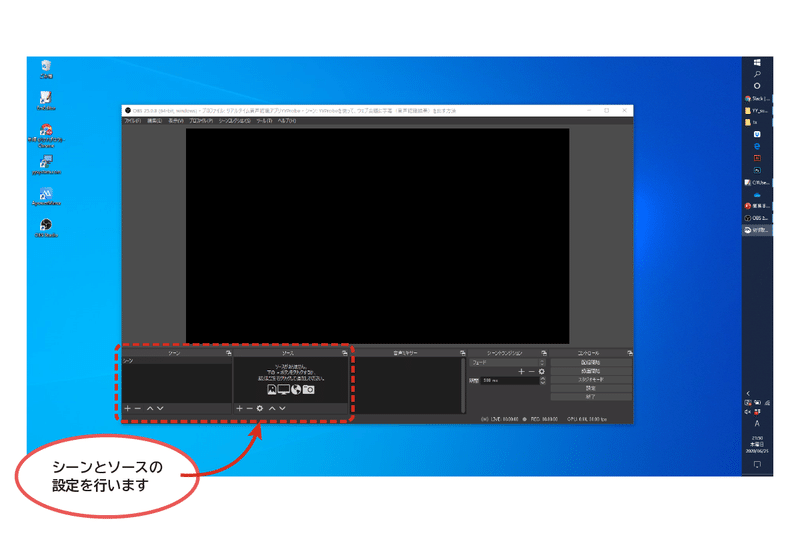Image resolution: width=800 pixels, height=533 pixels.
Task: Switch to OBS taskbar button
Action: click(x=757, y=218)
